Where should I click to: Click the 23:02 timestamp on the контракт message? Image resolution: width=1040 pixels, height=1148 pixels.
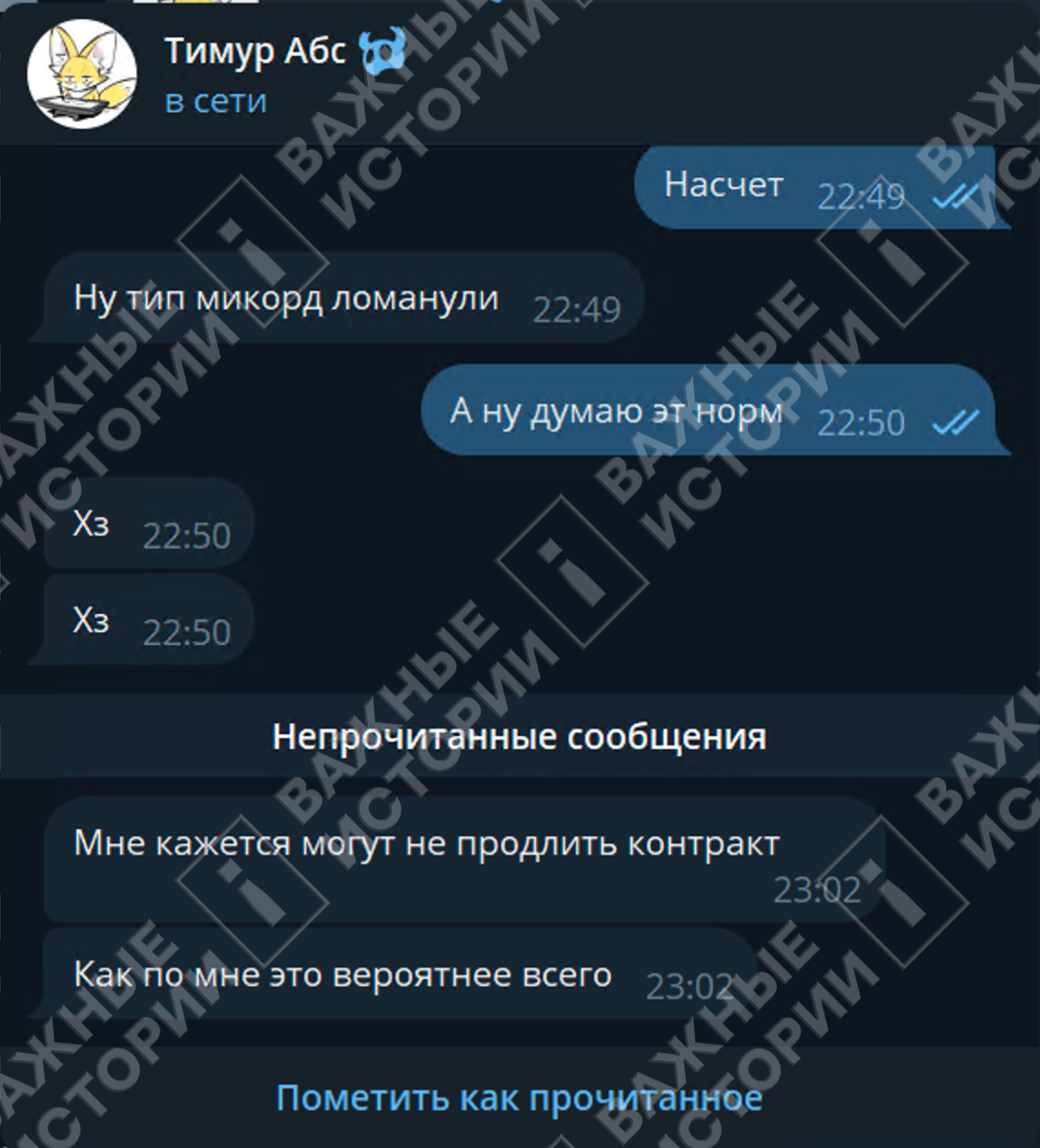pos(817,889)
